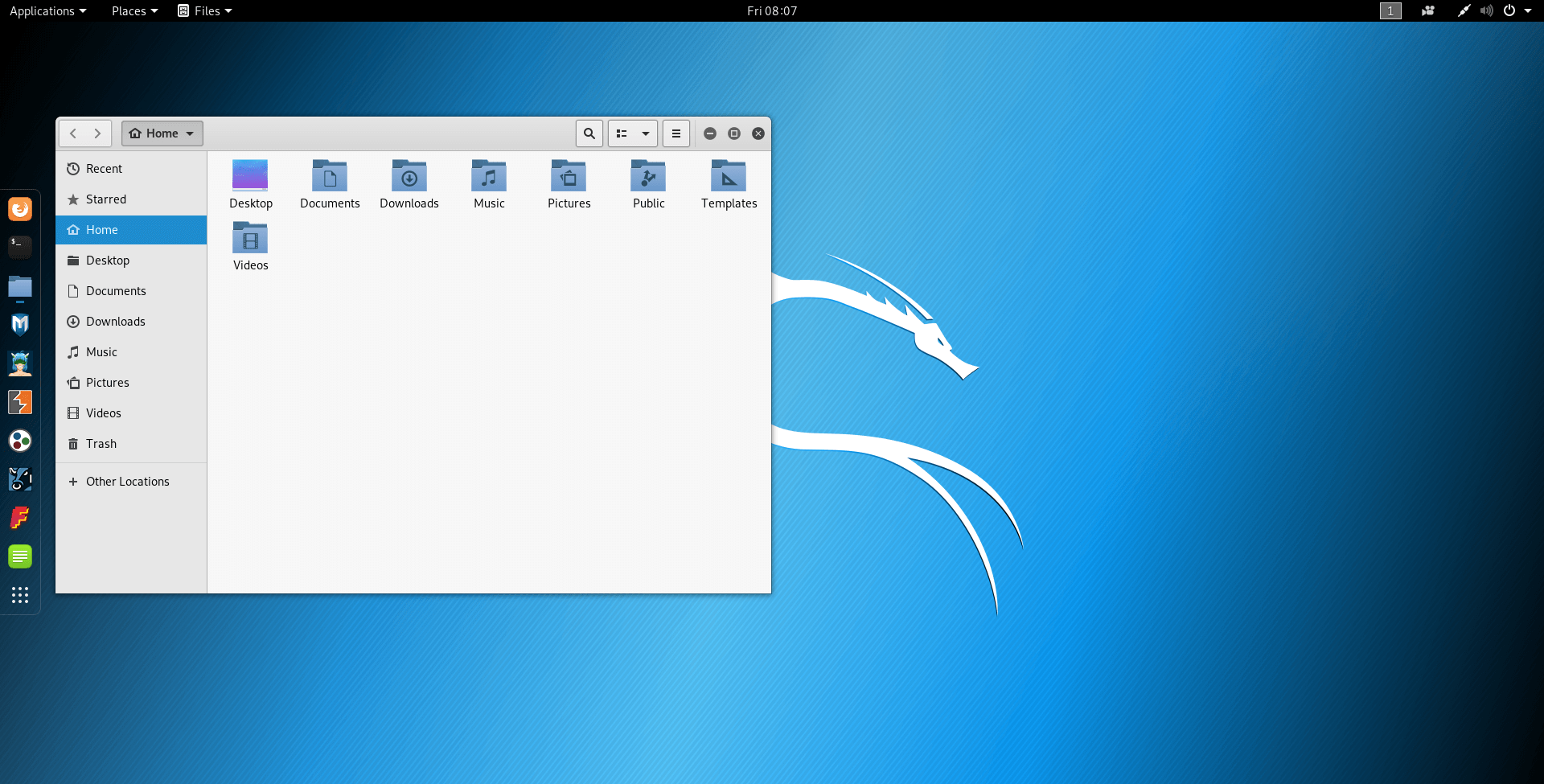Open Other Locations in the sidebar

[131, 482]
